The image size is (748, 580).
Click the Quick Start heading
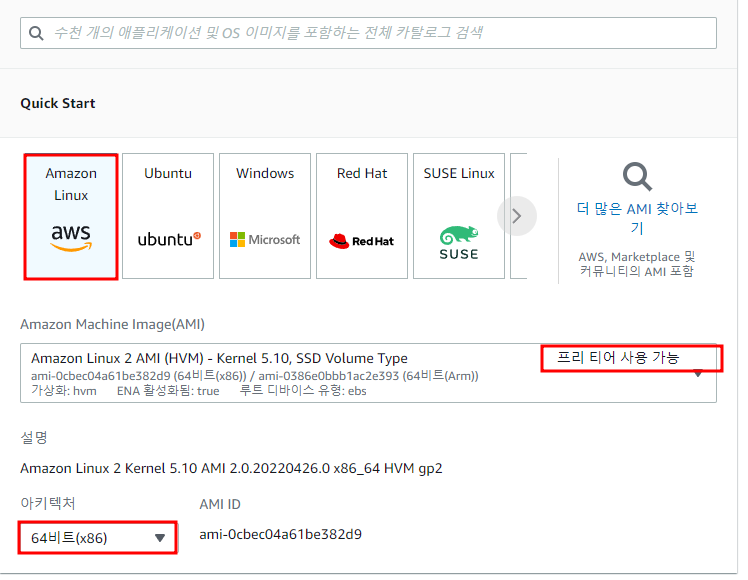click(58, 104)
